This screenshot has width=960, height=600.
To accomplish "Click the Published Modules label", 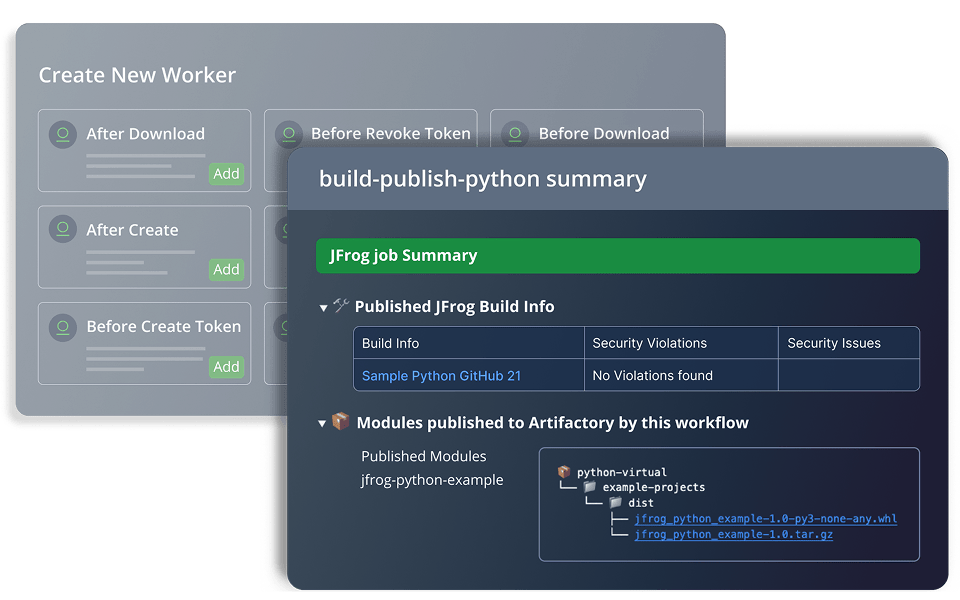I will pyautogui.click(x=424, y=456).
